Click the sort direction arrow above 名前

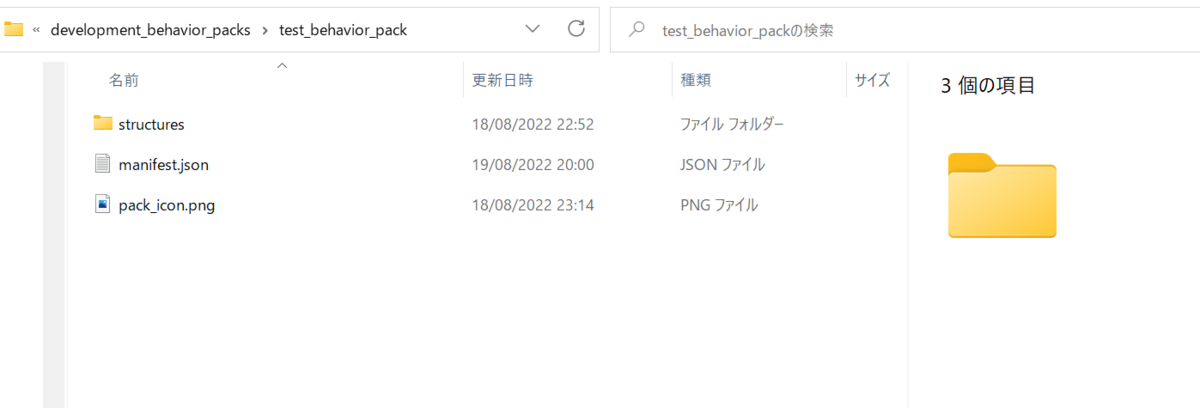point(282,65)
